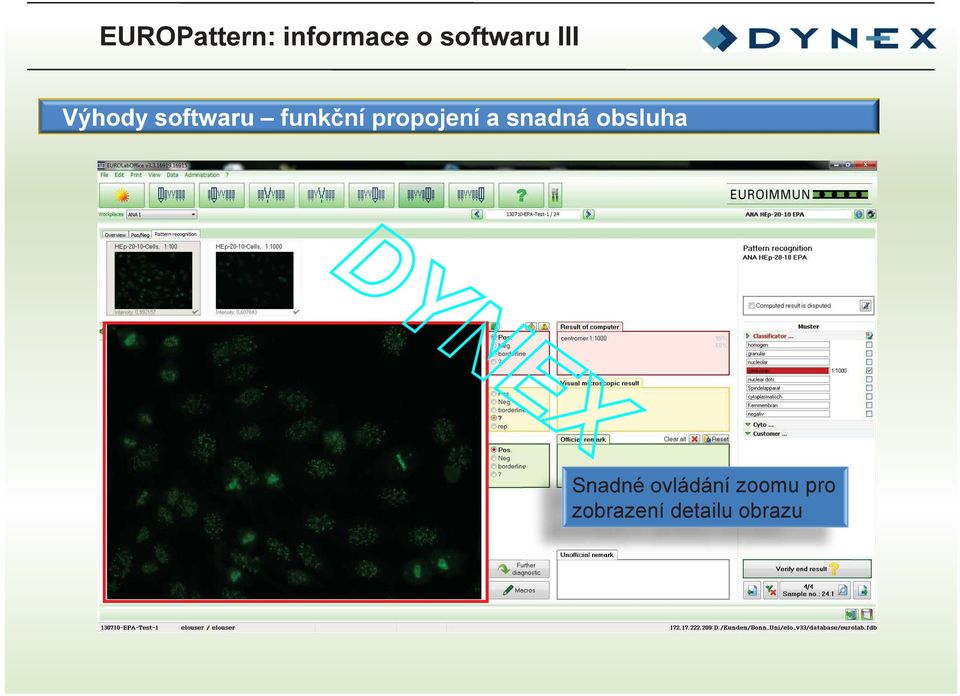
Task: Click the EUROLabOffice application icon in the title bar
Action: click(101, 165)
